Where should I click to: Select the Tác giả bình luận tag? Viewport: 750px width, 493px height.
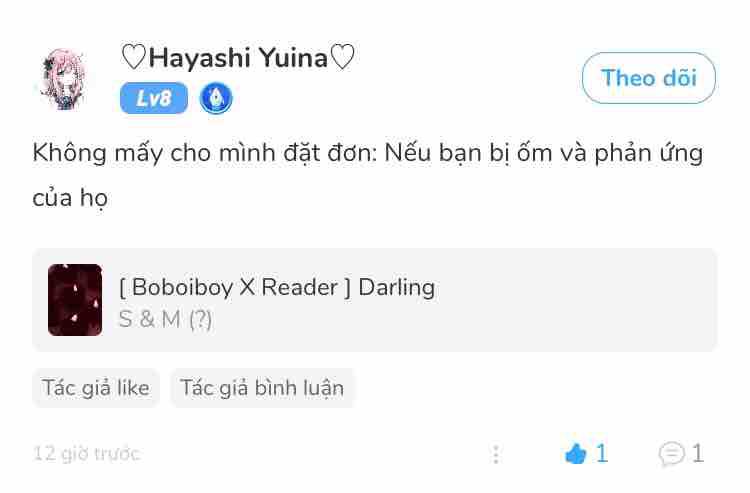(262, 388)
